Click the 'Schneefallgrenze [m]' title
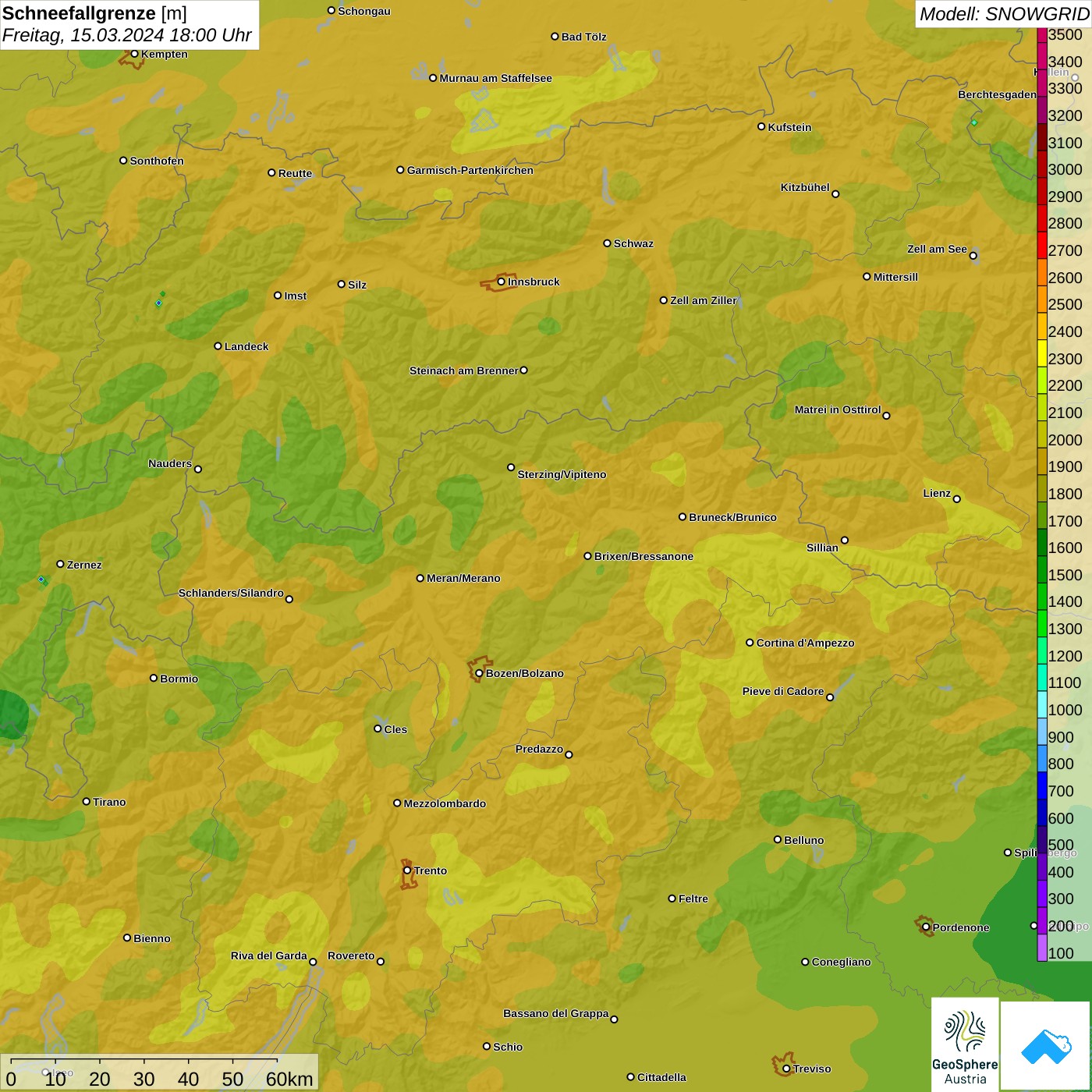 pyautogui.click(x=94, y=13)
